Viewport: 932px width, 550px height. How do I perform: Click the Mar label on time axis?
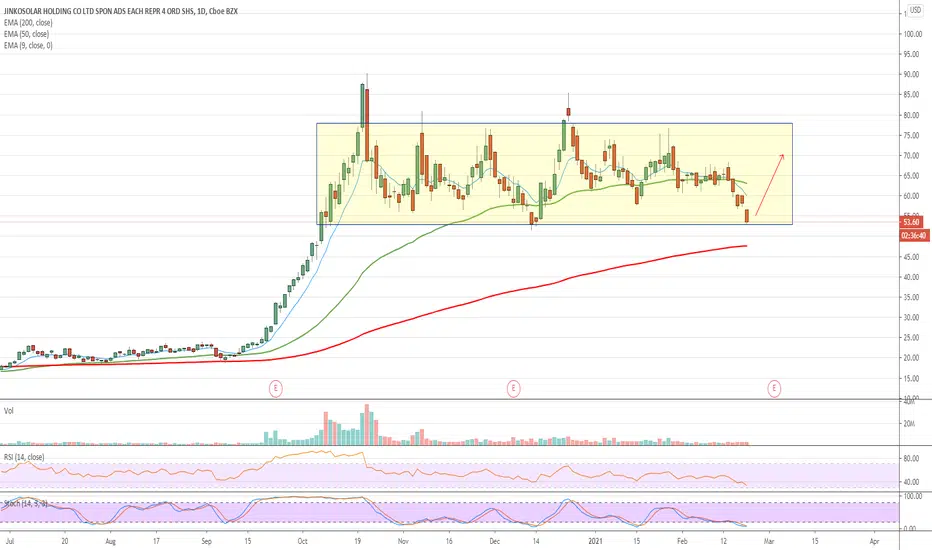(x=769, y=542)
